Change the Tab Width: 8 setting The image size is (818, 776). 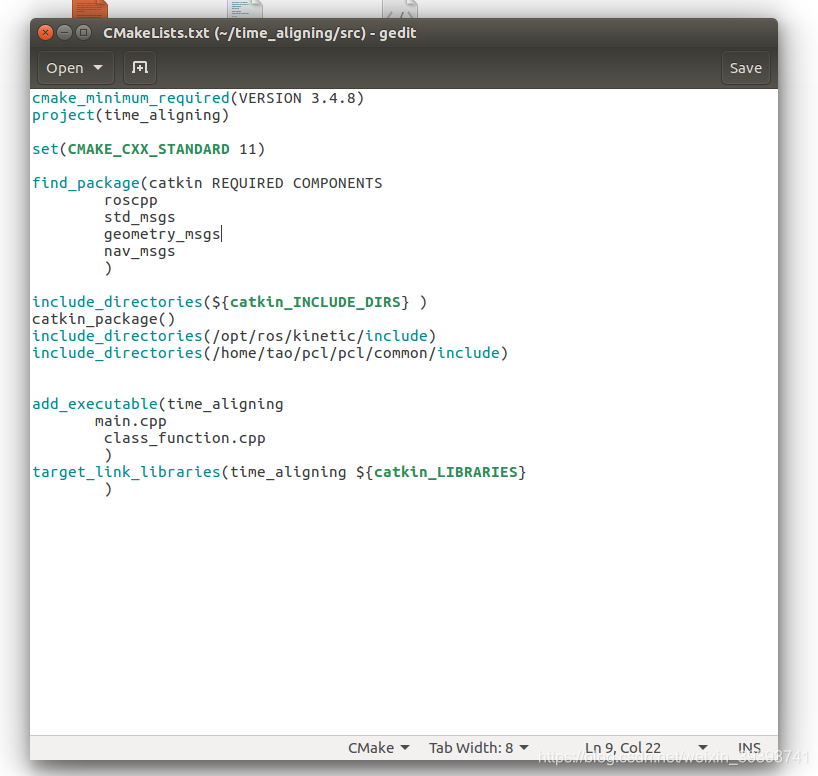(x=478, y=747)
